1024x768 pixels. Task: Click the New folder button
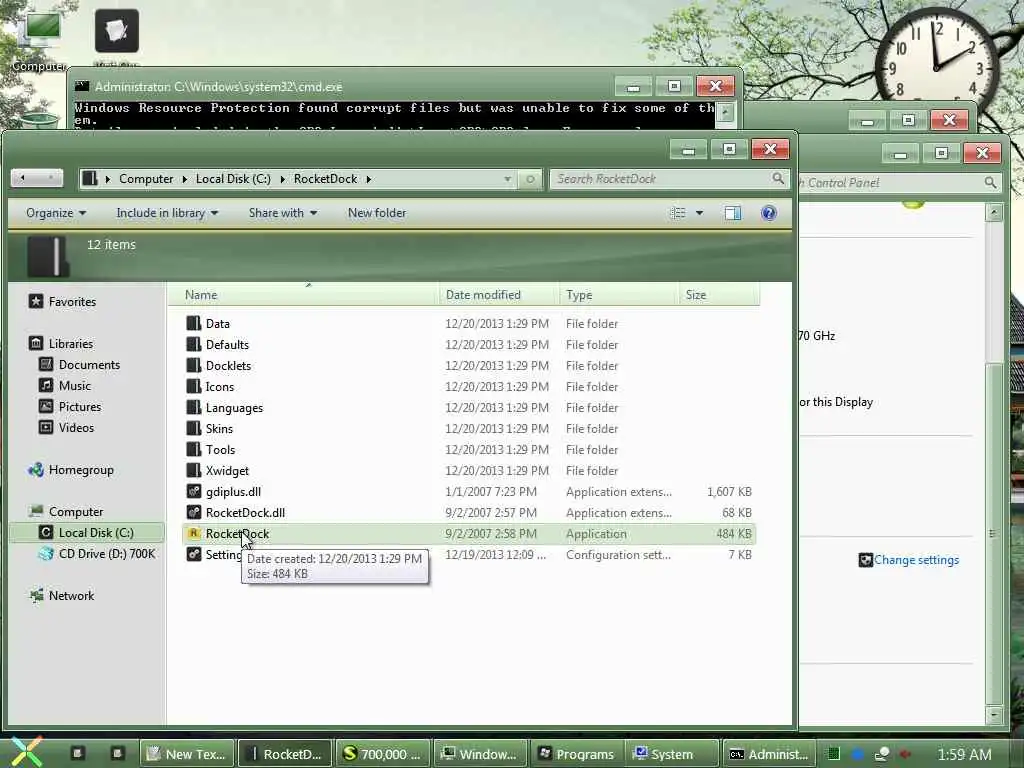point(377,213)
